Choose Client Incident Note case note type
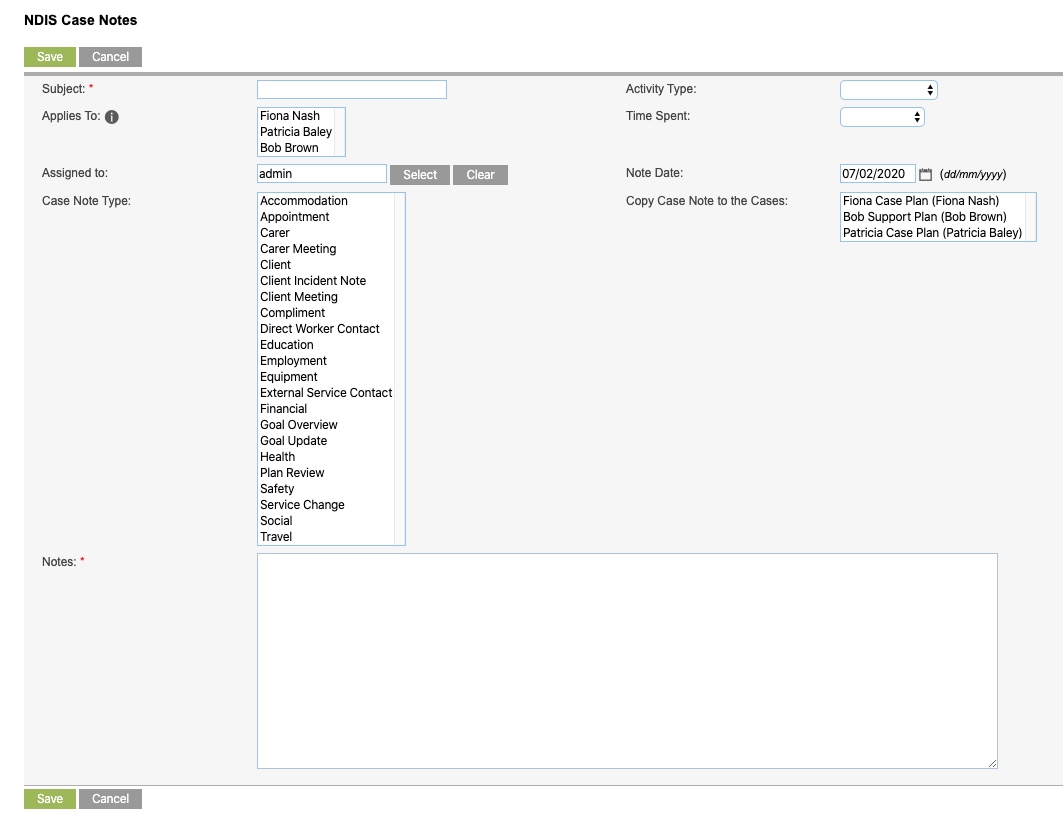This screenshot has width=1063, height=823. point(313,281)
